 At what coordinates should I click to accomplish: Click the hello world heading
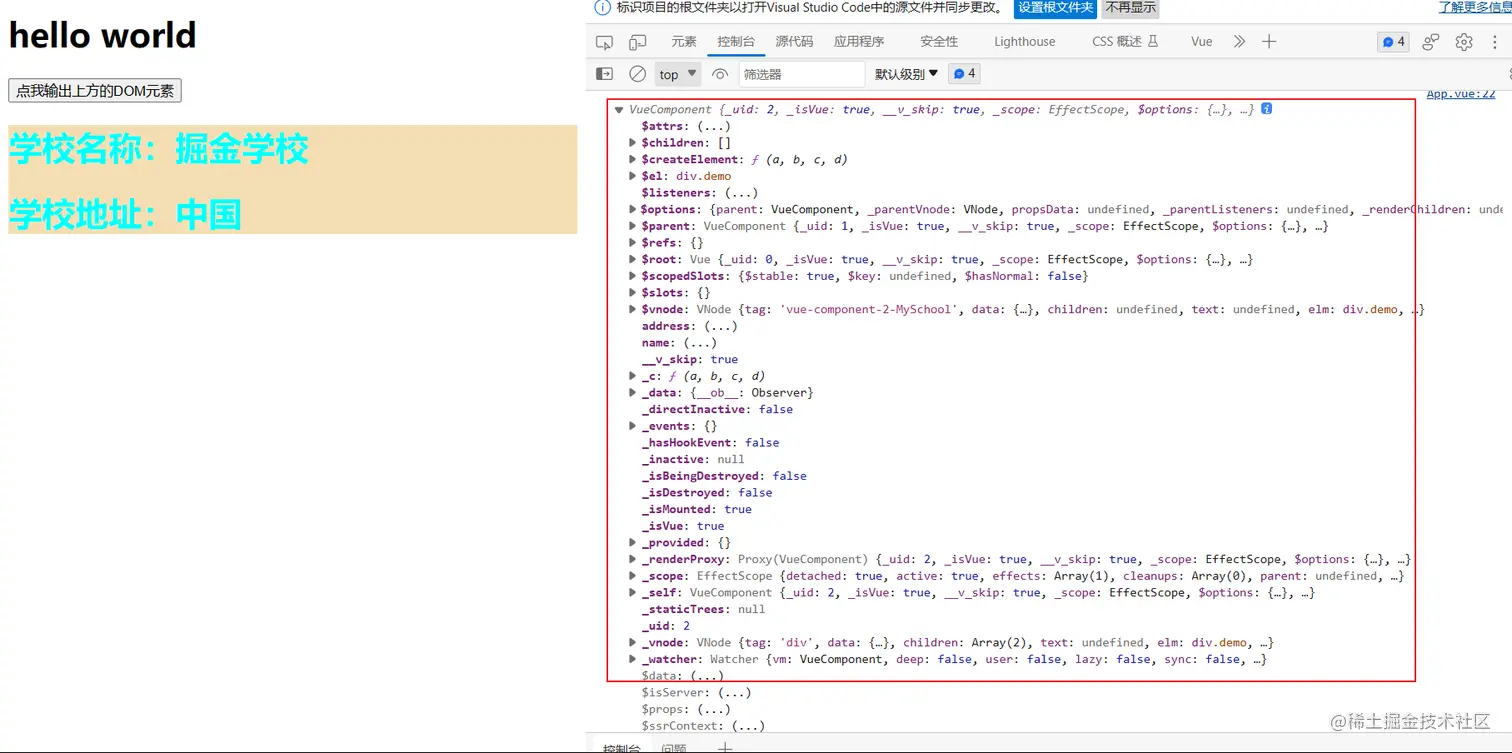102,35
